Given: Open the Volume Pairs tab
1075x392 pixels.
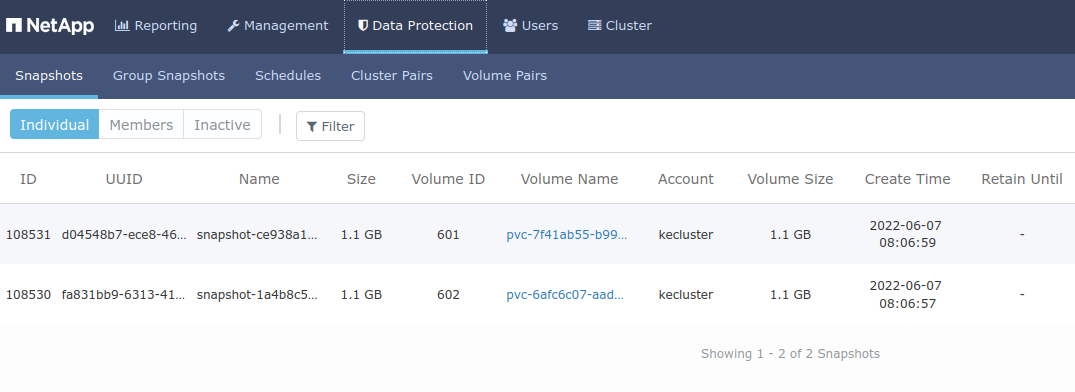Looking at the screenshot, I should click(x=505, y=75).
